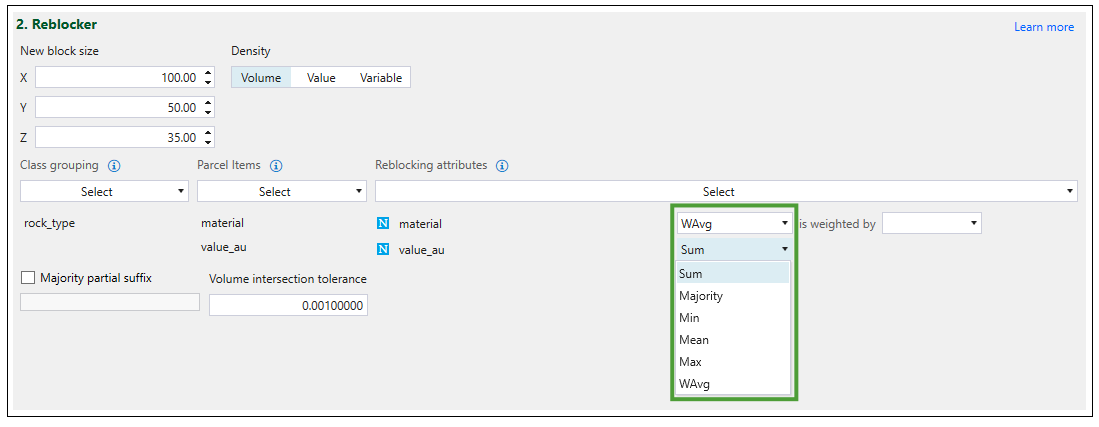Choose Mean from the aggregation list

694,340
